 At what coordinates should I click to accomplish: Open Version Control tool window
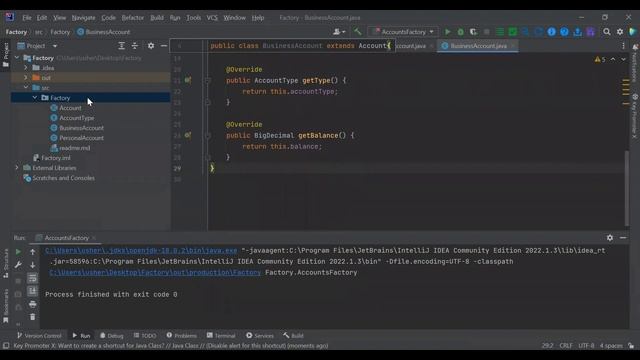[39, 336]
